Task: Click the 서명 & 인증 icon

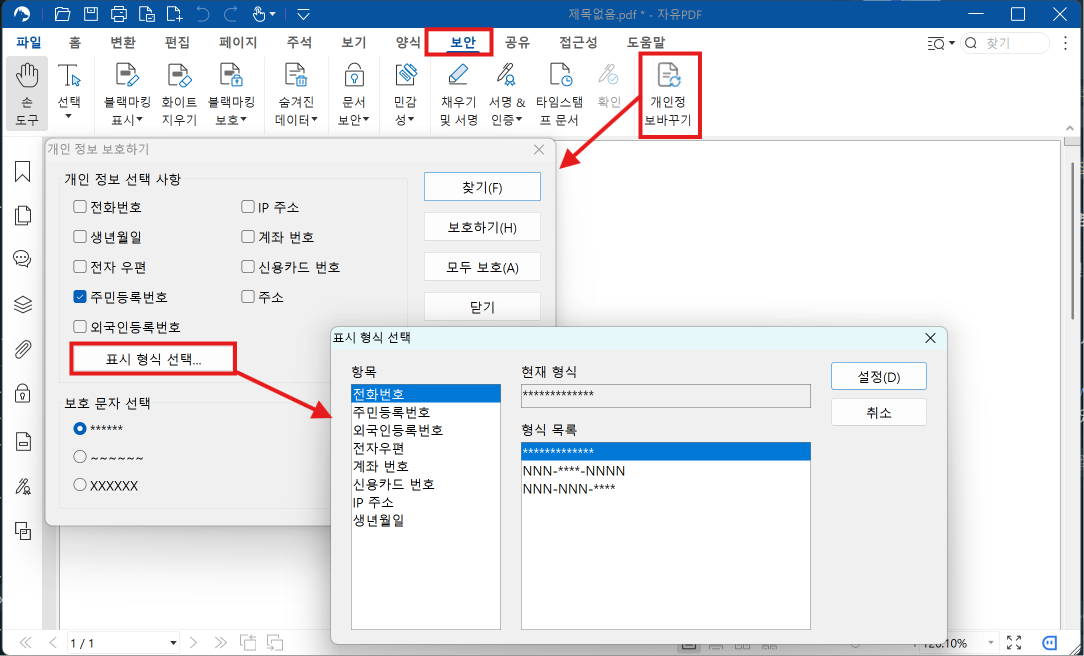Action: (507, 94)
